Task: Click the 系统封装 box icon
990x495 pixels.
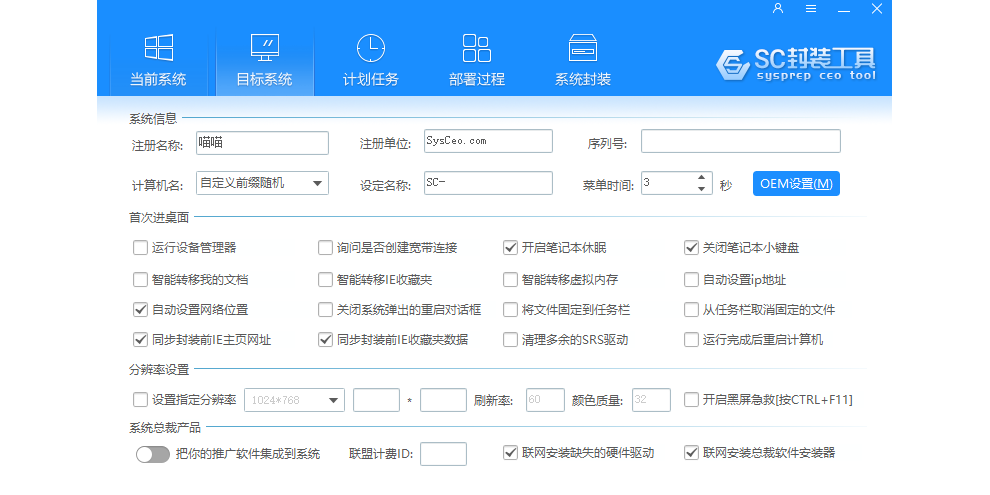Action: 582,48
